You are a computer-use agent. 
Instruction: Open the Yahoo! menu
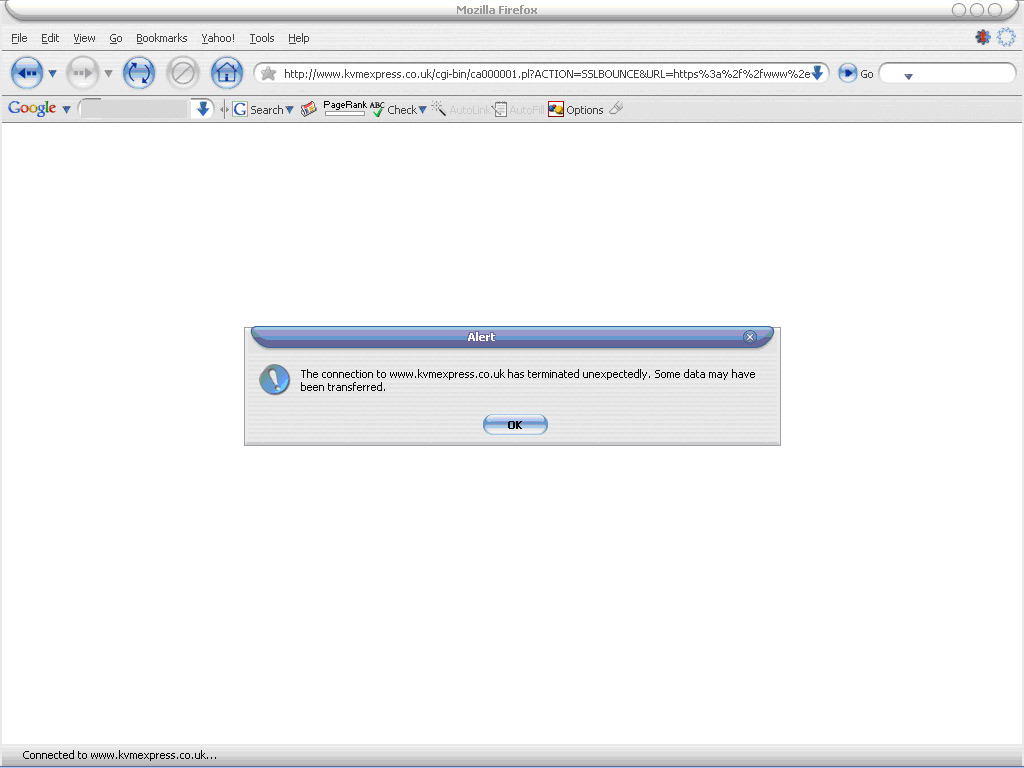(x=218, y=38)
